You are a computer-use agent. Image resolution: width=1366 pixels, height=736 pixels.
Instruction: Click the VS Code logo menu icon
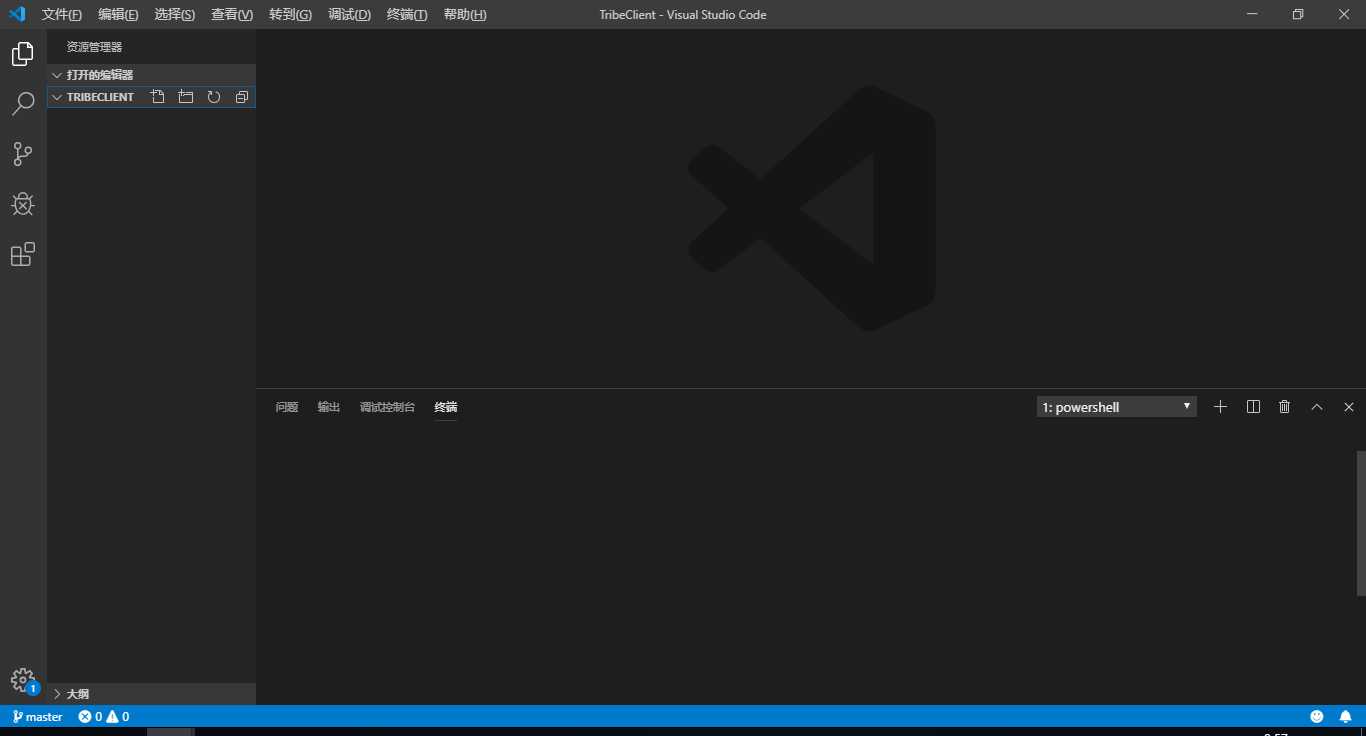[x=16, y=14]
